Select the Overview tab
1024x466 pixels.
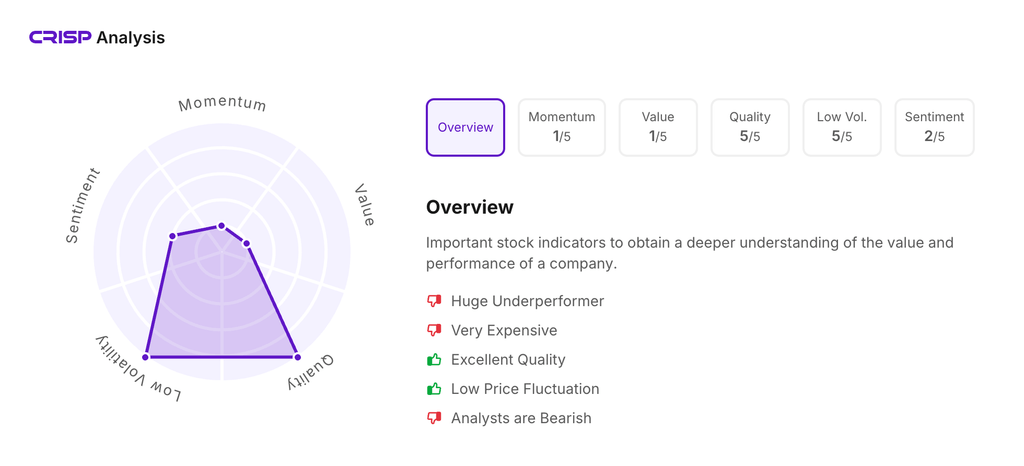[465, 127]
